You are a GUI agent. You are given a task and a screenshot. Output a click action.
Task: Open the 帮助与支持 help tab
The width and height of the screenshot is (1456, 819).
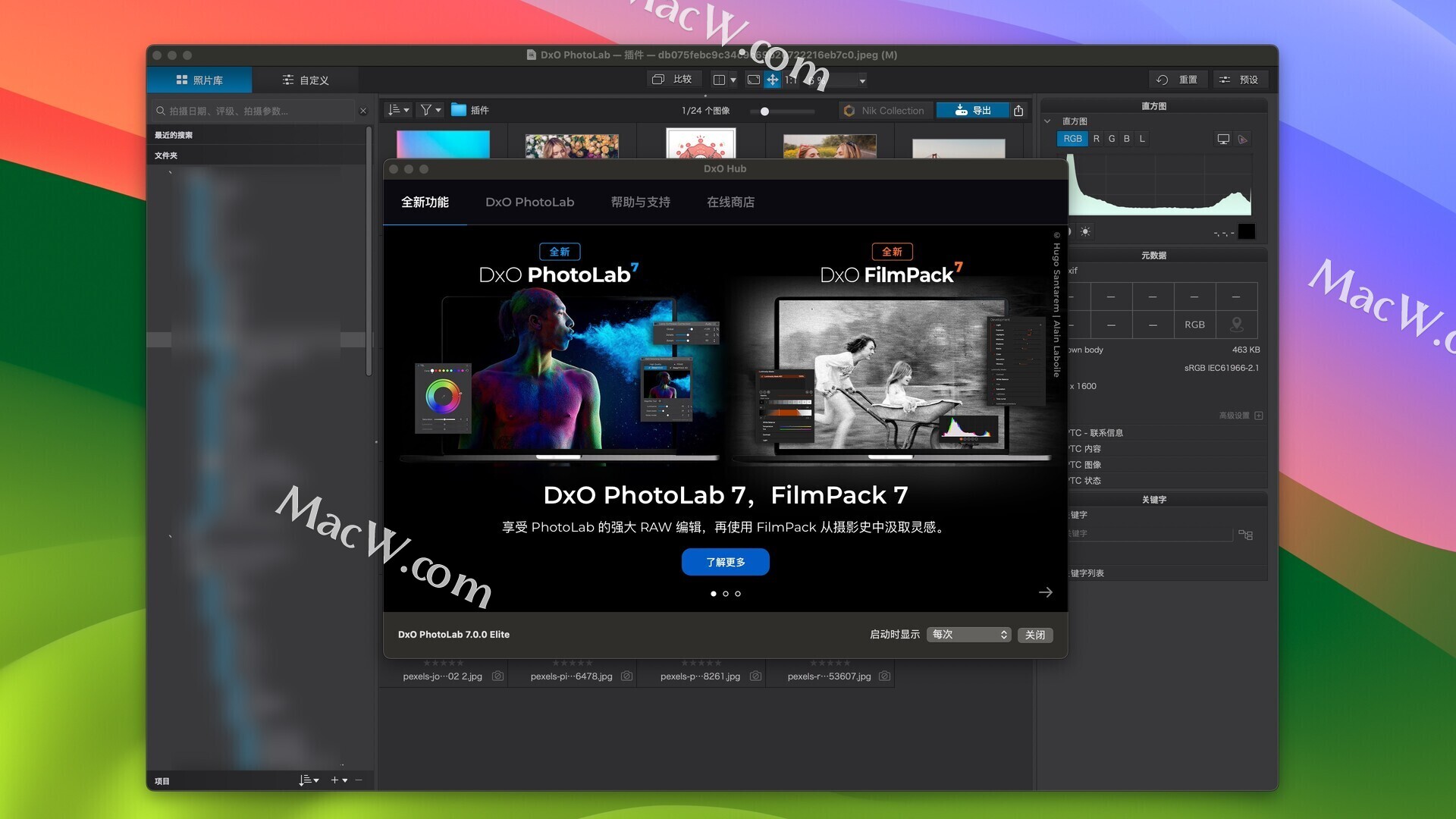point(640,202)
